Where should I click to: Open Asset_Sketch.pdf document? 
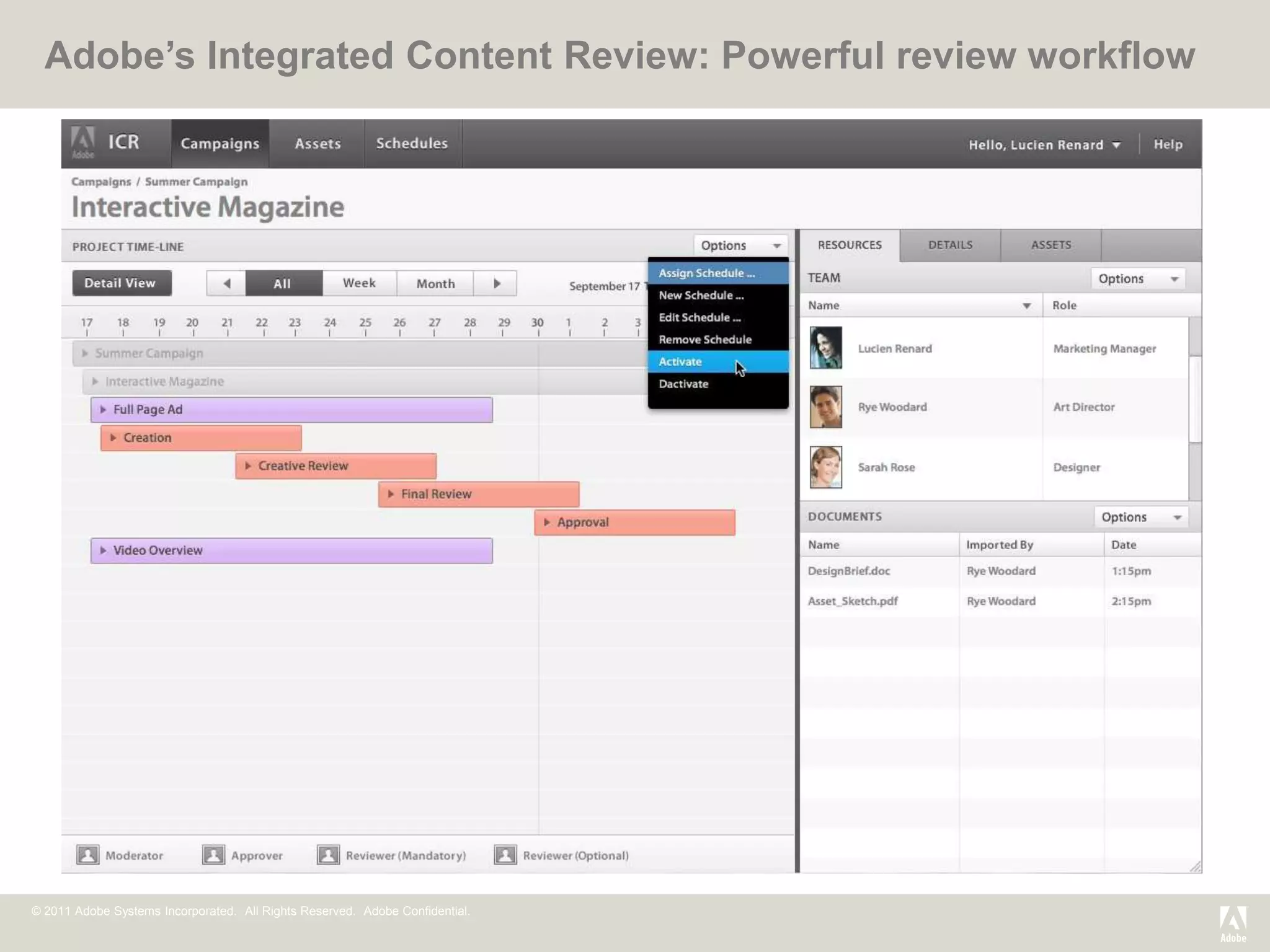coord(853,601)
